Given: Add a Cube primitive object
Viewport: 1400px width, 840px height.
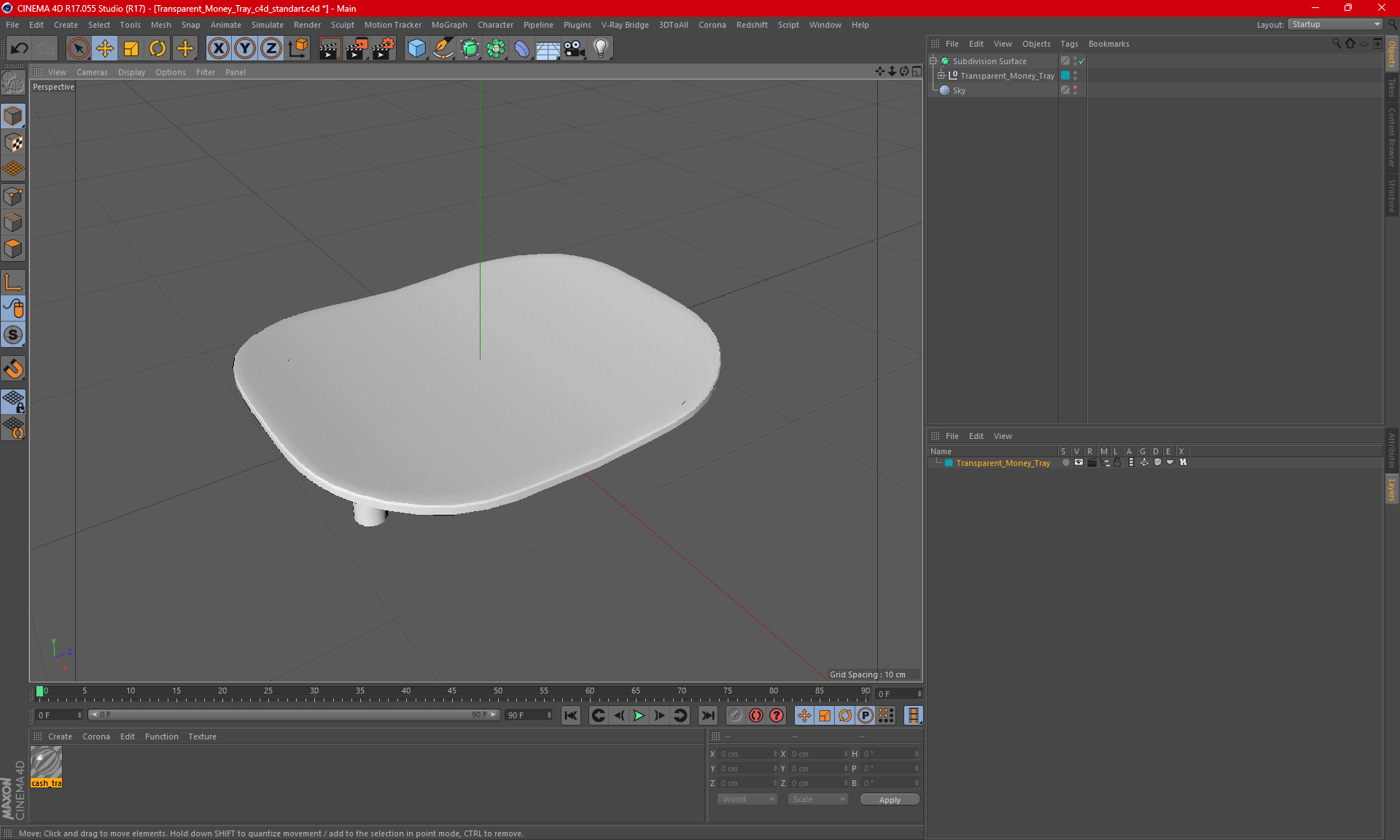Looking at the screenshot, I should point(416,48).
